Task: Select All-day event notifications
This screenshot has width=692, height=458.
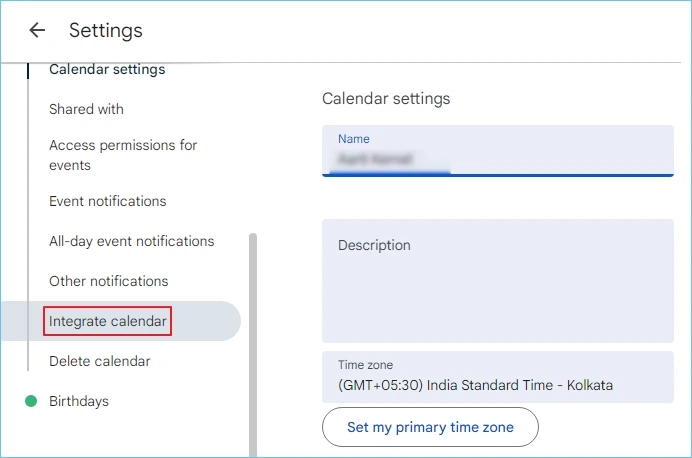Action: 131,241
